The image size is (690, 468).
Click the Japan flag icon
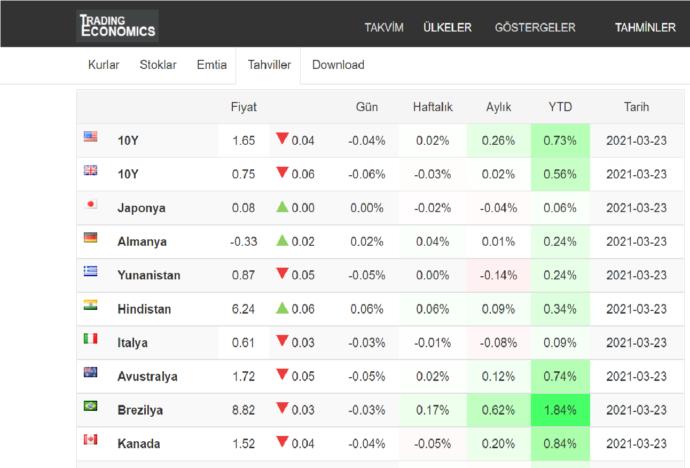click(91, 204)
